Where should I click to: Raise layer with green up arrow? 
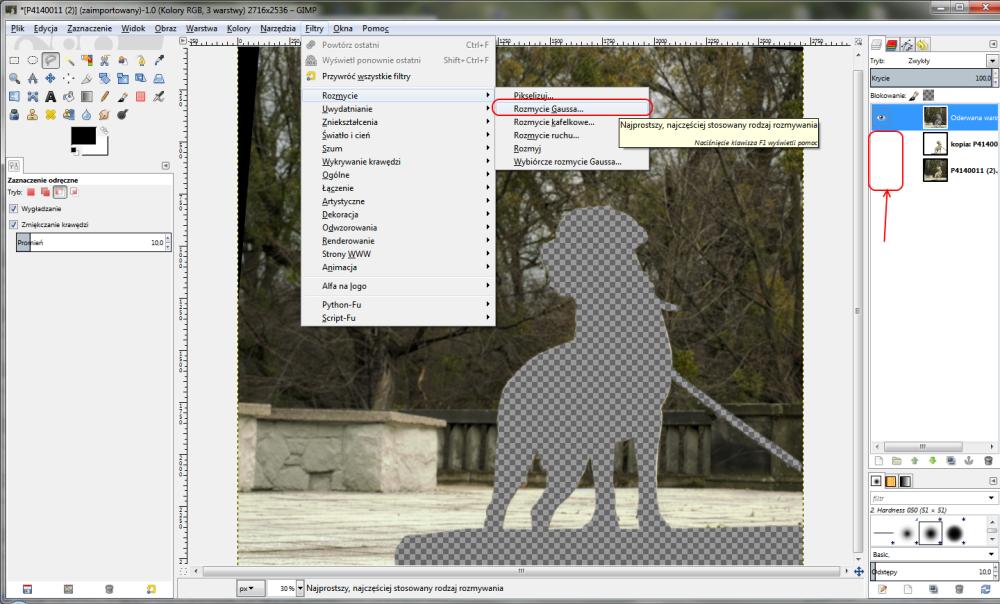click(x=912, y=461)
